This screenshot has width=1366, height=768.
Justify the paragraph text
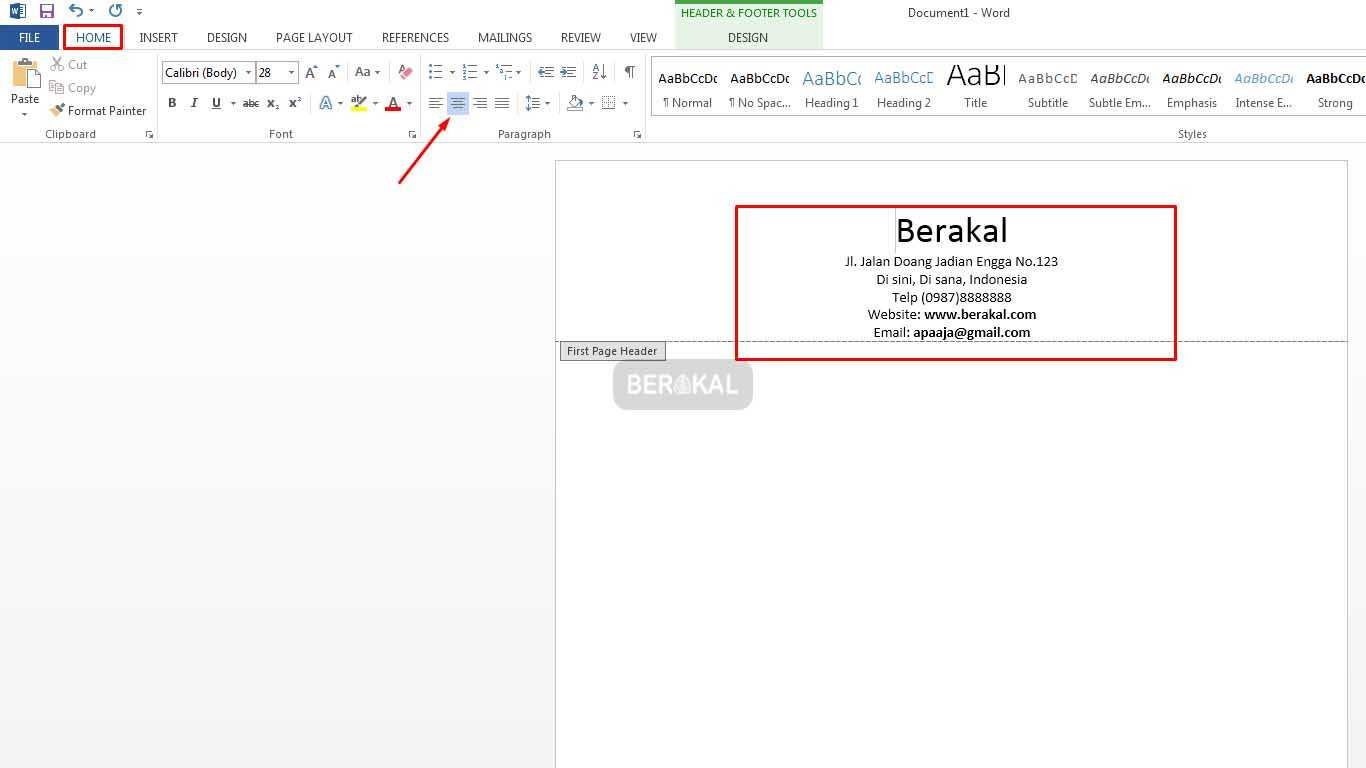(502, 103)
